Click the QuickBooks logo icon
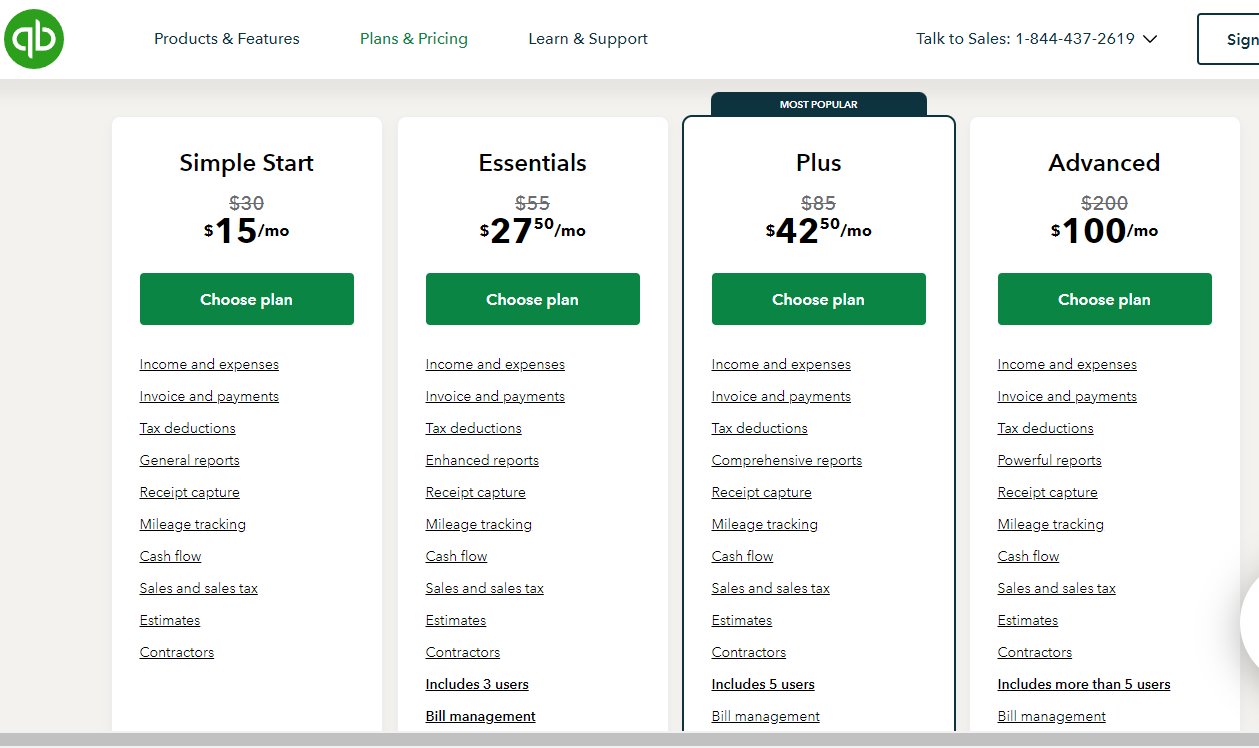The width and height of the screenshot is (1259, 748). (34, 39)
